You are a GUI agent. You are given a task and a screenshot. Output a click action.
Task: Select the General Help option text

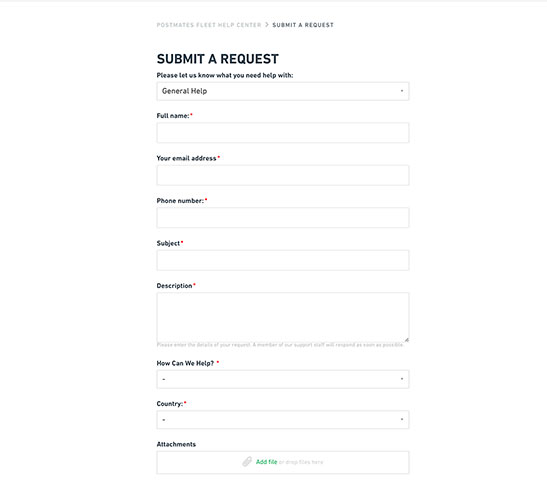point(184,91)
